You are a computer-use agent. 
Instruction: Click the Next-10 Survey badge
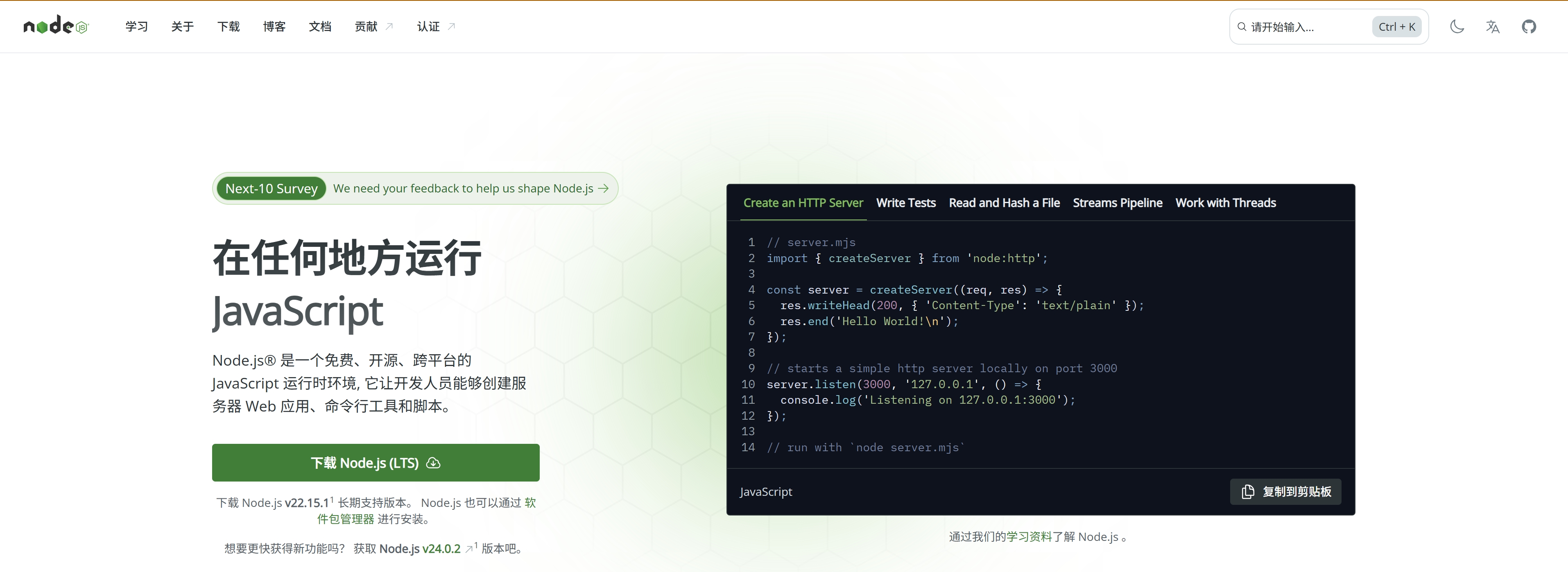coord(272,189)
